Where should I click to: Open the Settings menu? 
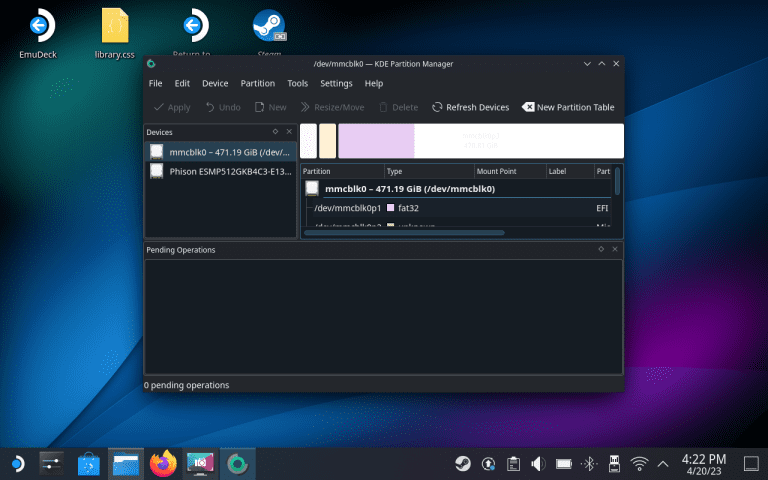click(336, 84)
